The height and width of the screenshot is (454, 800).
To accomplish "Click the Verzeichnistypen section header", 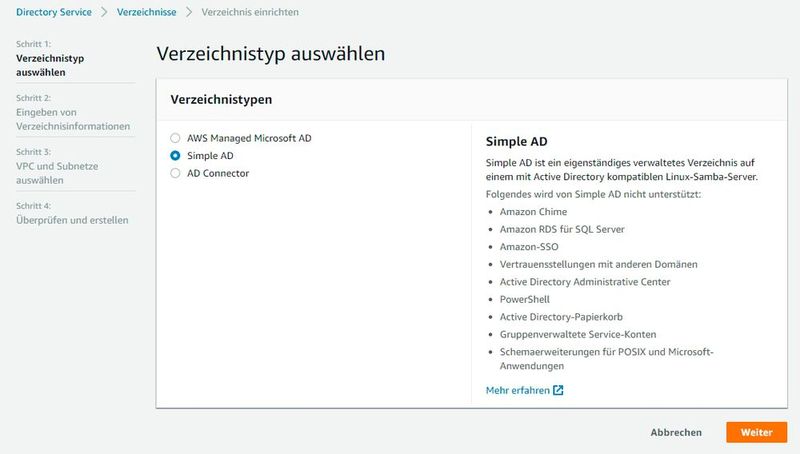I will click(x=221, y=99).
